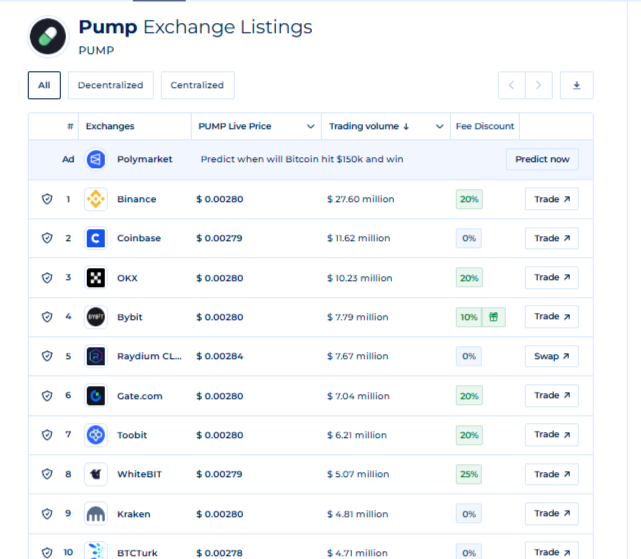
Task: Click the 20% fee badge for Binance
Action: pos(469,199)
